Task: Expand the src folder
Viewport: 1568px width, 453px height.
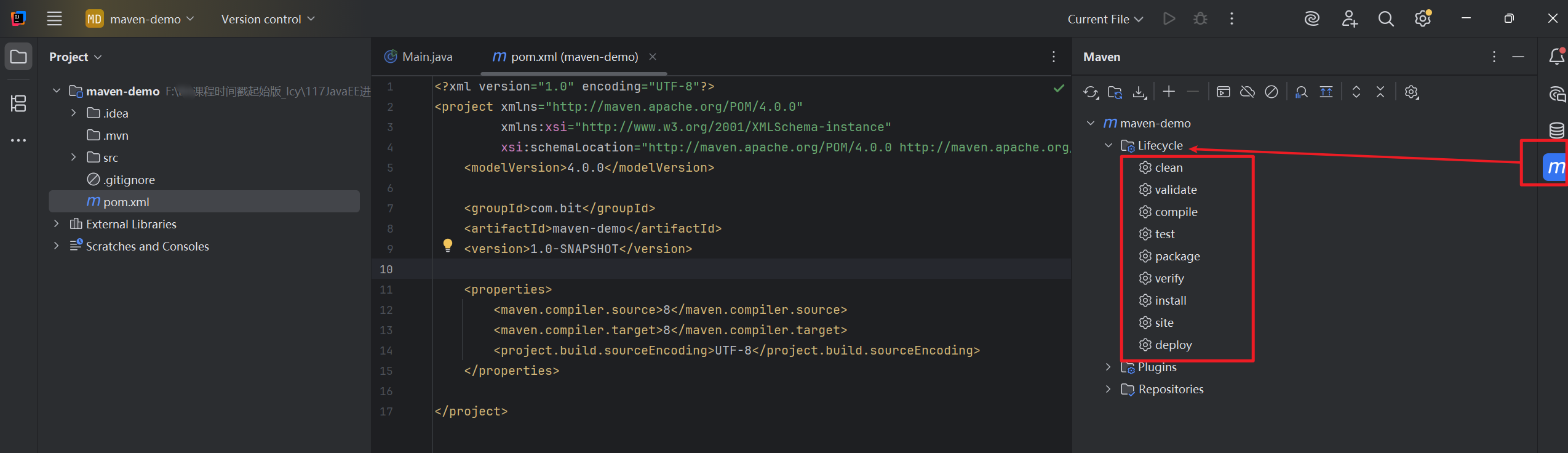Action: pyautogui.click(x=73, y=158)
